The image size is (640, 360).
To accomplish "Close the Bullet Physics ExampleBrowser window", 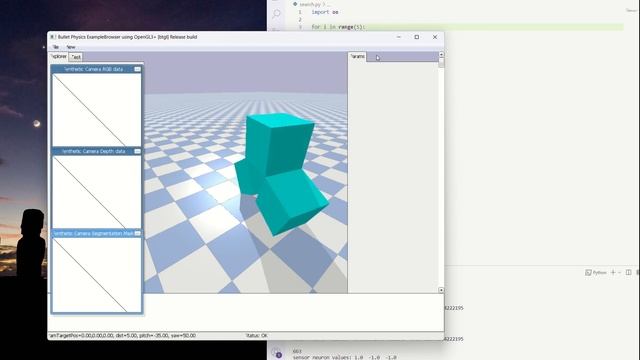I will pos(435,37).
